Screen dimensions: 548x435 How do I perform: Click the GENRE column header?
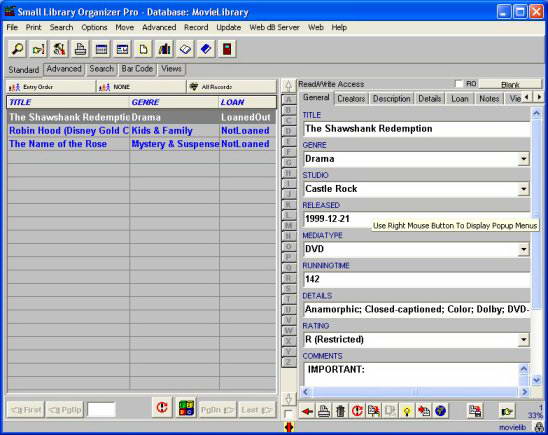[x=174, y=102]
